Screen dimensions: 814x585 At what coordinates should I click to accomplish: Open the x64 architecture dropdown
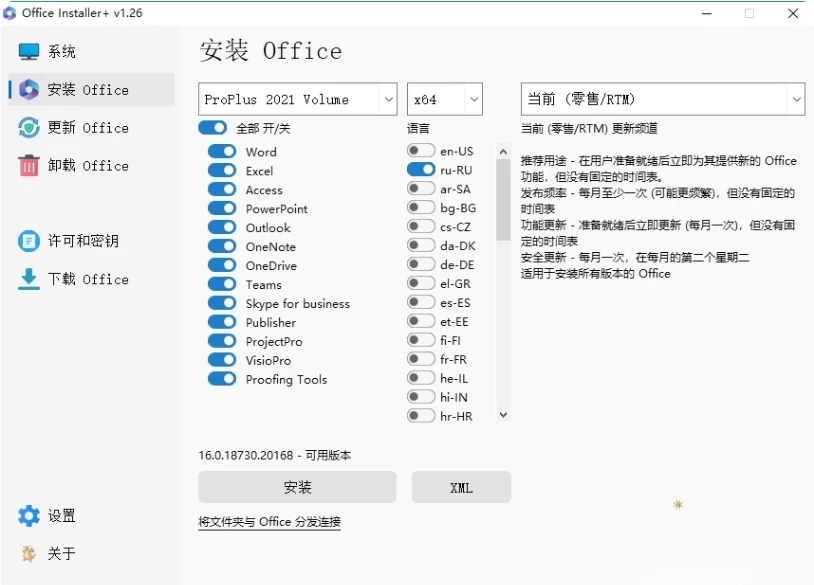444,99
